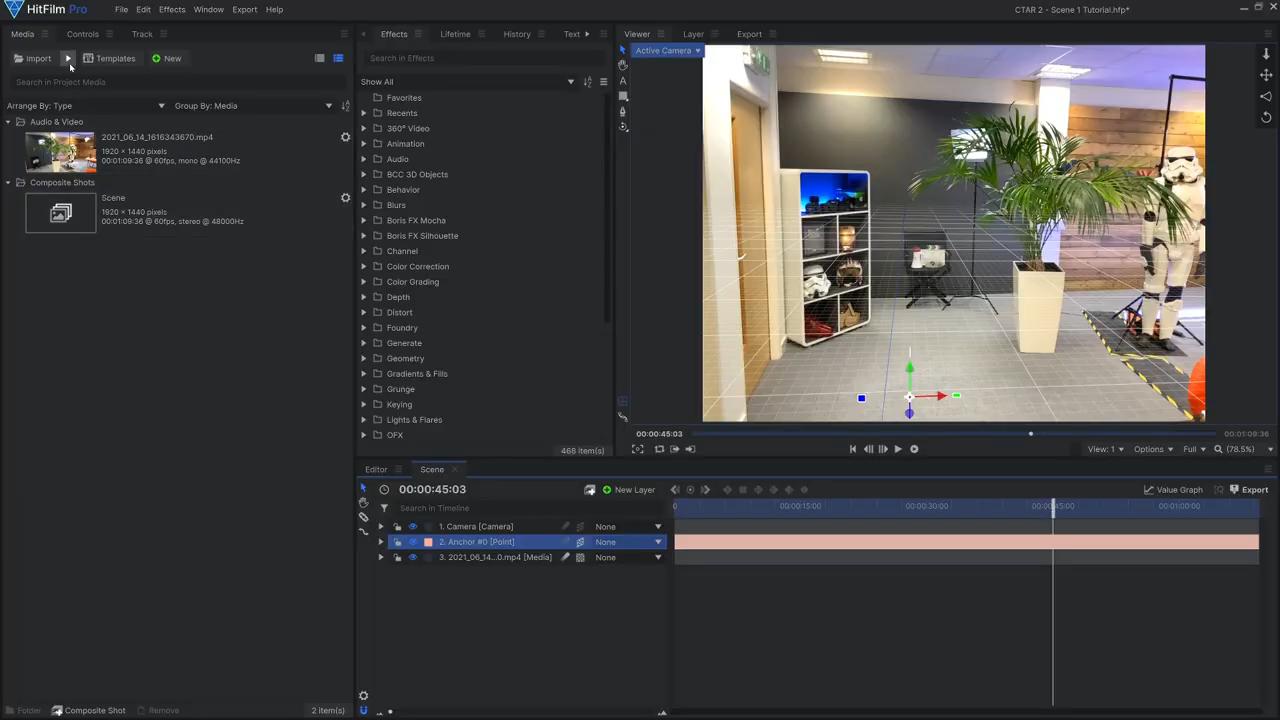Click the Import button

tap(33, 58)
